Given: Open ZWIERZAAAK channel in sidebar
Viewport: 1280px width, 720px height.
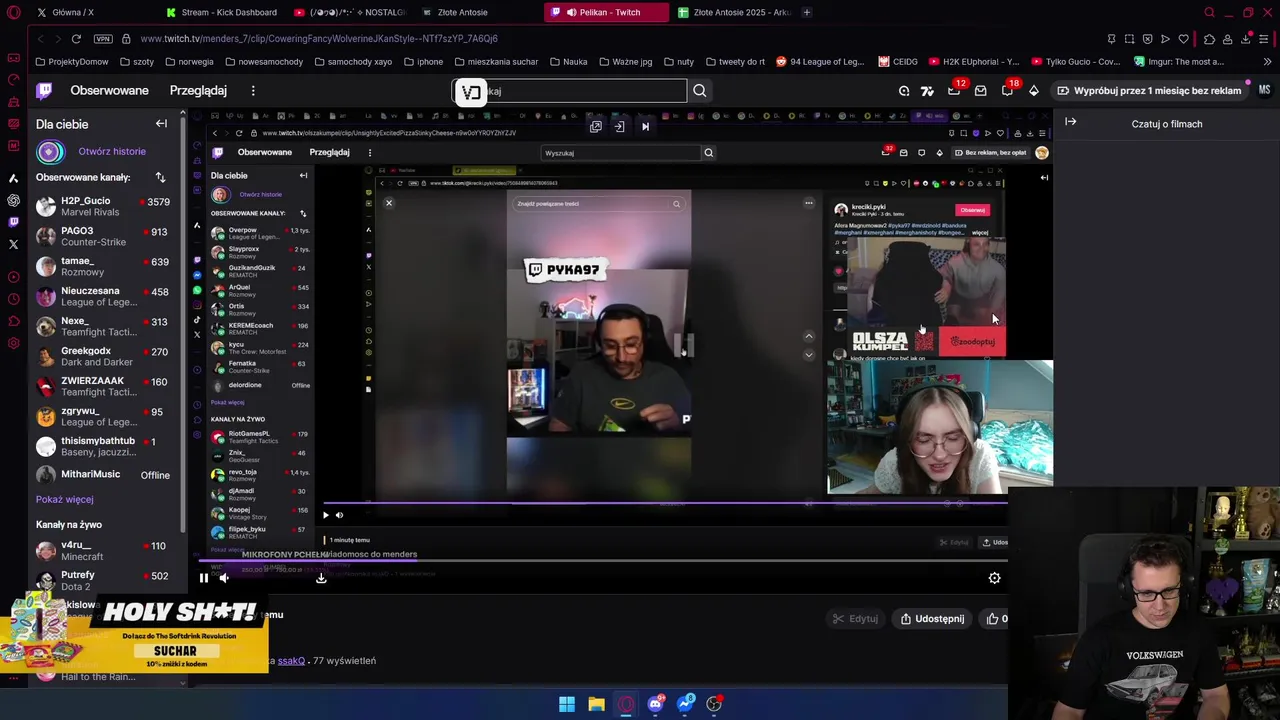Looking at the screenshot, I should (103, 386).
